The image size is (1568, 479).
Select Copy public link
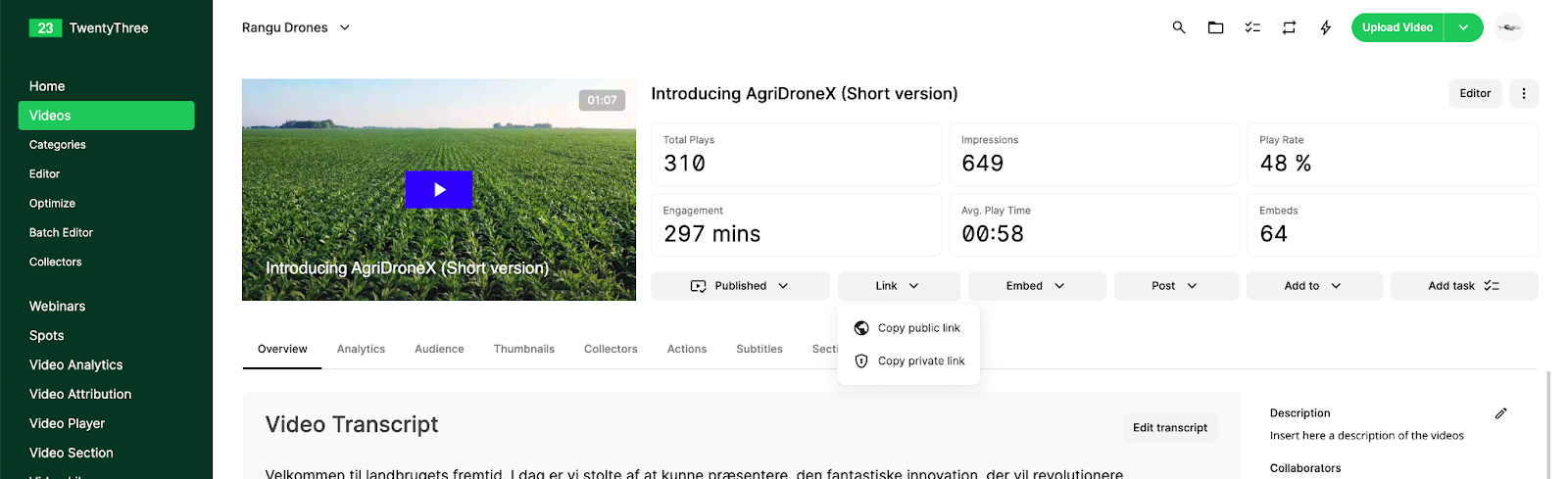pos(908,328)
